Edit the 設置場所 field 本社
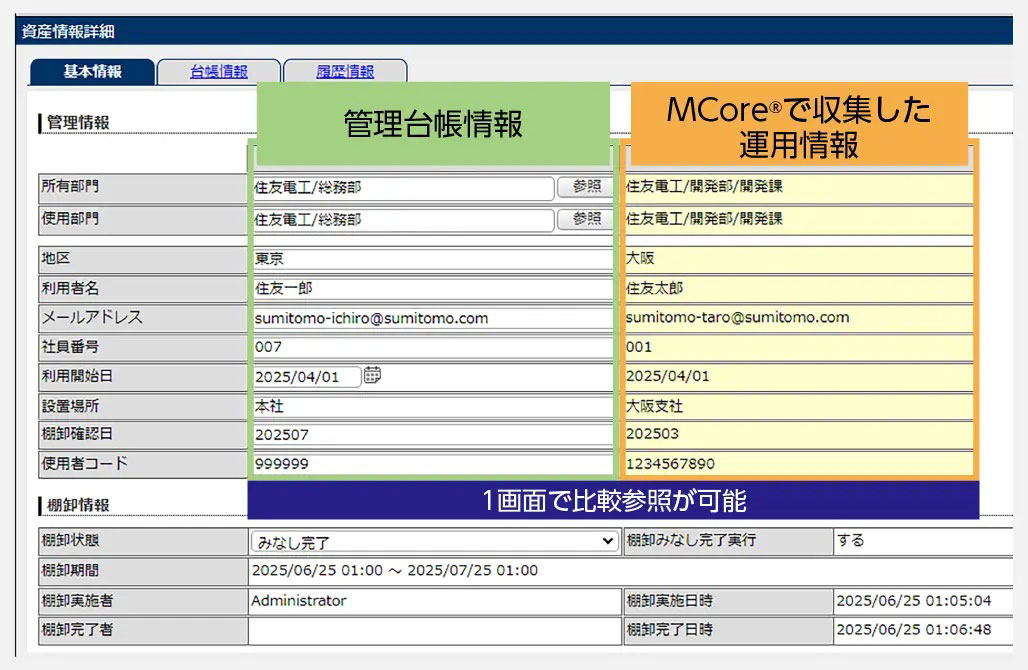This screenshot has width=1028, height=670. coord(433,406)
